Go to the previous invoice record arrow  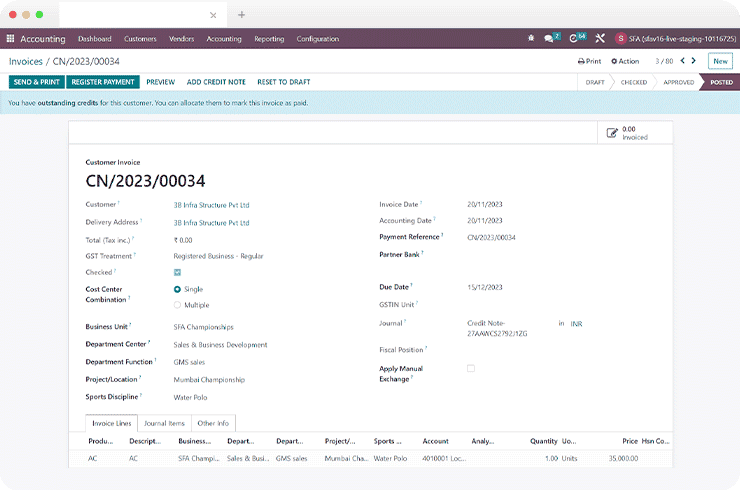click(682, 61)
